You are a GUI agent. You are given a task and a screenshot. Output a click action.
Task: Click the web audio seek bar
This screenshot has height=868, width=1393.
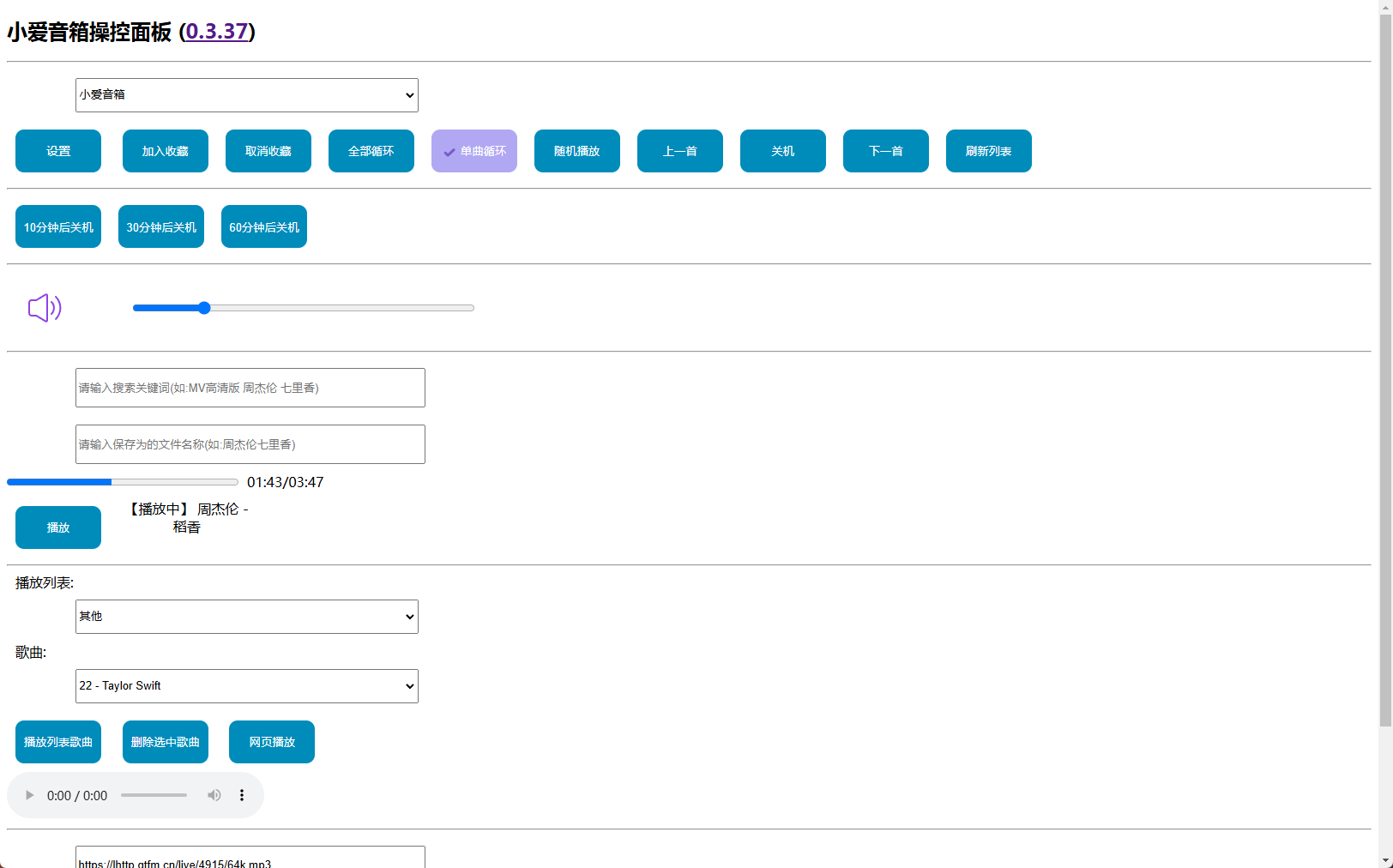[x=154, y=795]
